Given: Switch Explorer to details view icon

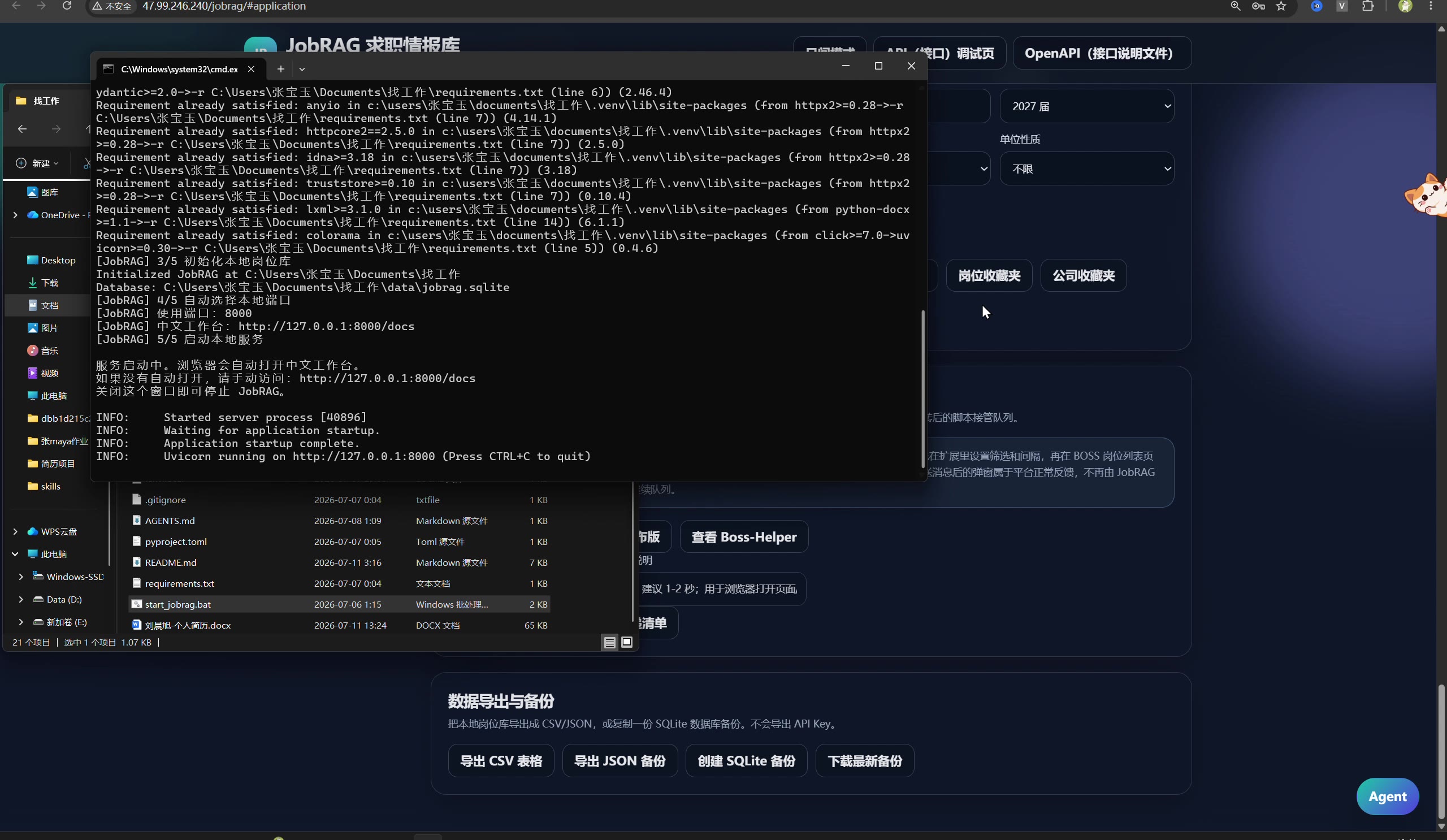Looking at the screenshot, I should click(x=610, y=642).
